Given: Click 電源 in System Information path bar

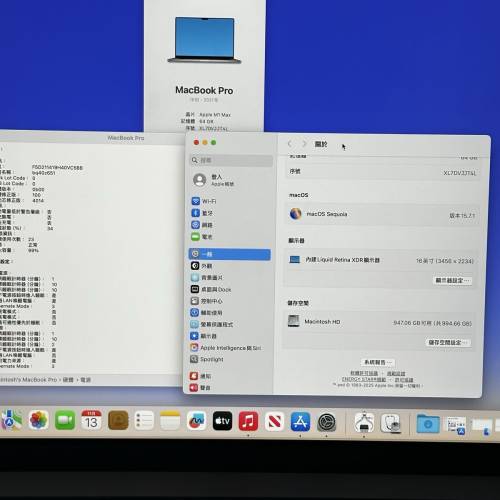Looking at the screenshot, I should coord(86,380).
